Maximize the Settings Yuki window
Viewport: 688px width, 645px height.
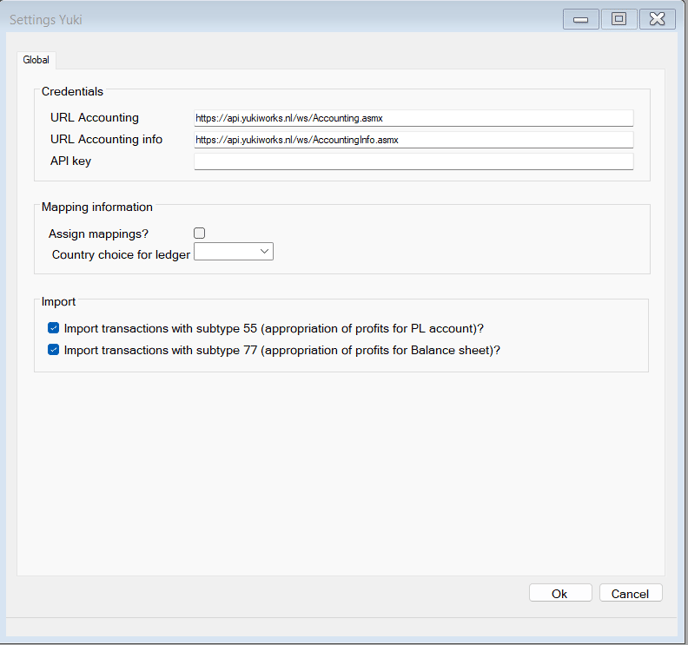pos(619,19)
